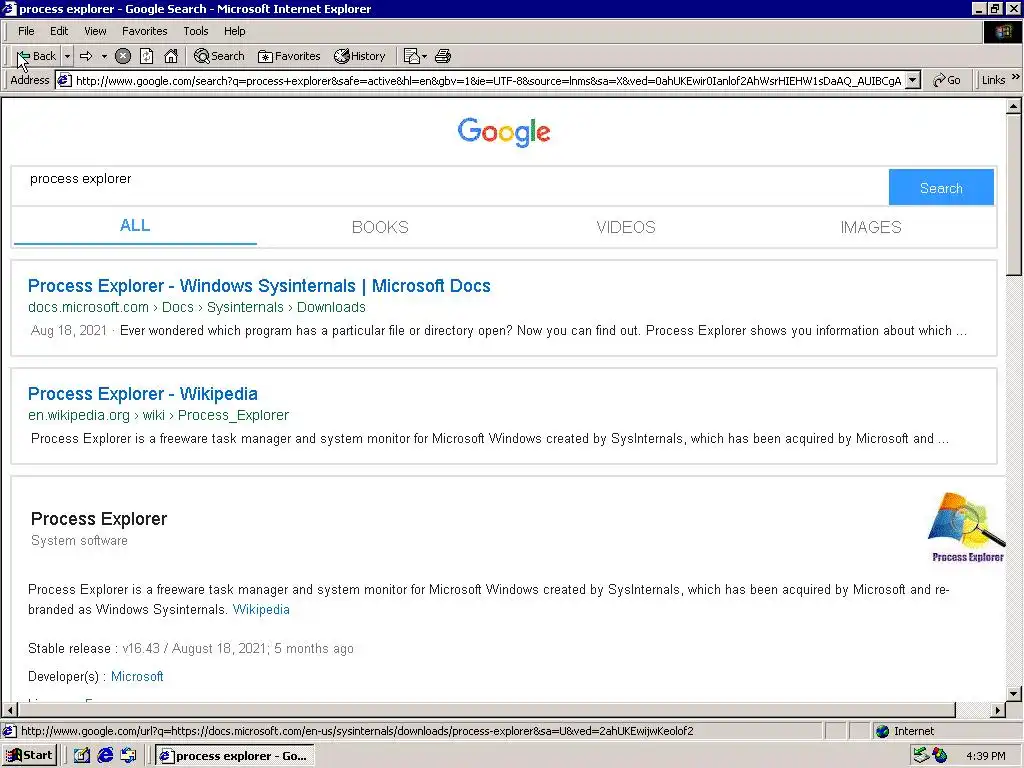Click the Process Explorer knowledge panel heading
The height and width of the screenshot is (768, 1024).
point(99,519)
